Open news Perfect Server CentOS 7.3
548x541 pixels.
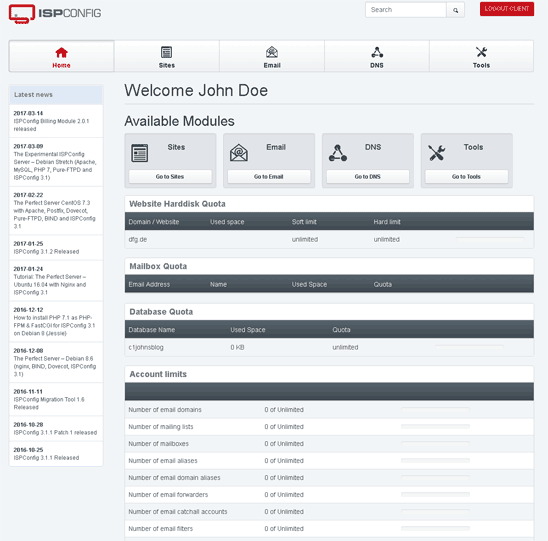56,211
